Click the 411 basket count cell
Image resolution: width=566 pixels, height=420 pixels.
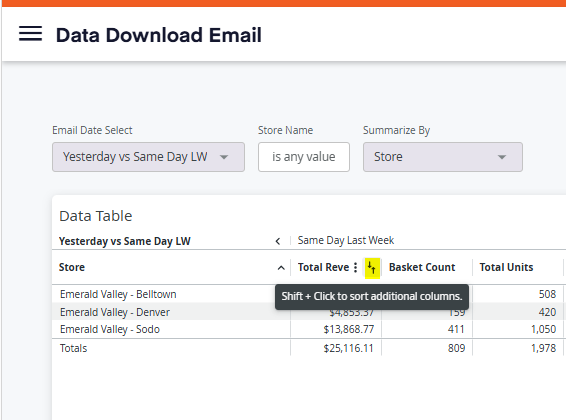coord(456,329)
